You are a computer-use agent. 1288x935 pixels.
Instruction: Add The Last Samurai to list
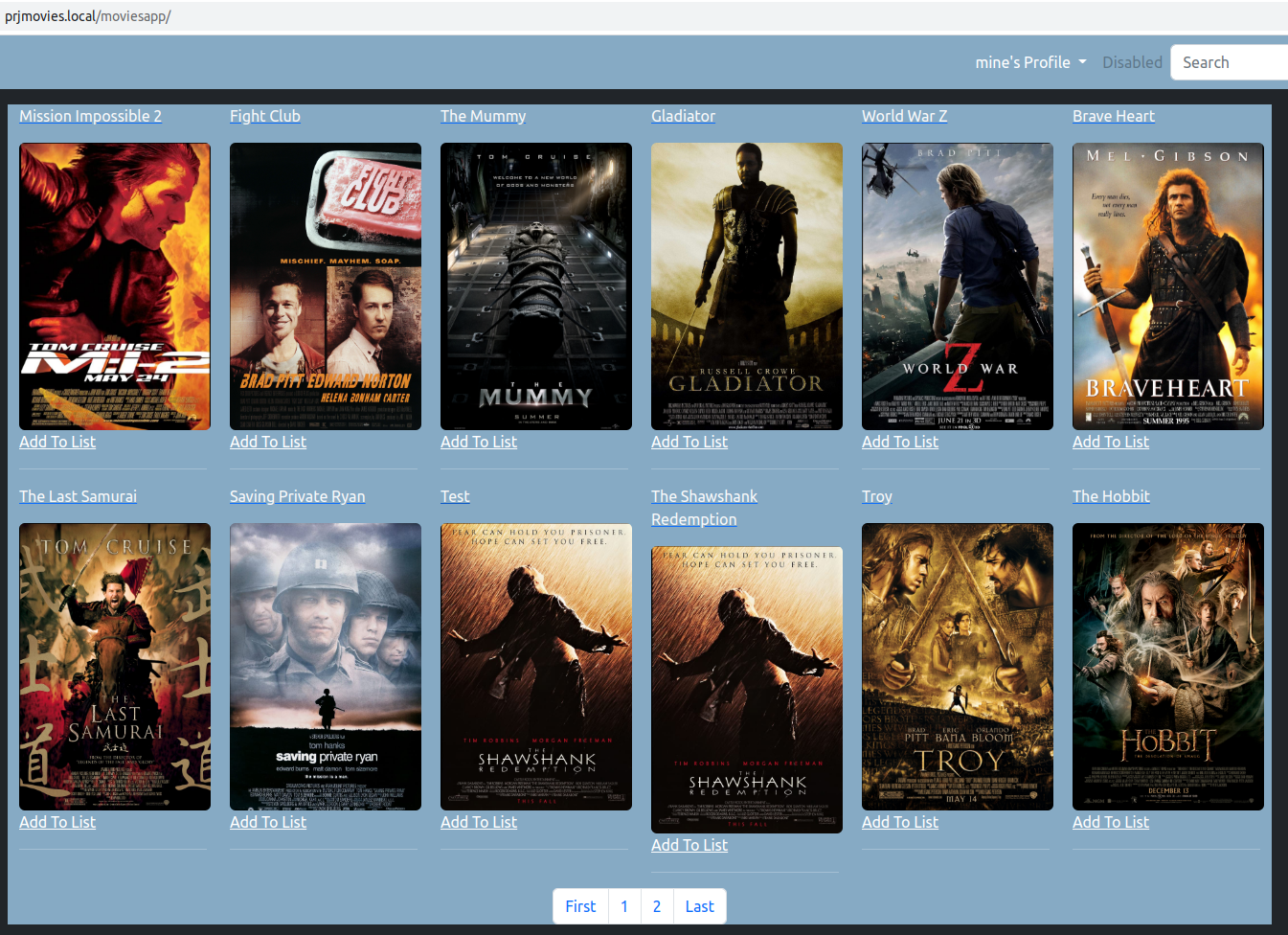(x=57, y=822)
